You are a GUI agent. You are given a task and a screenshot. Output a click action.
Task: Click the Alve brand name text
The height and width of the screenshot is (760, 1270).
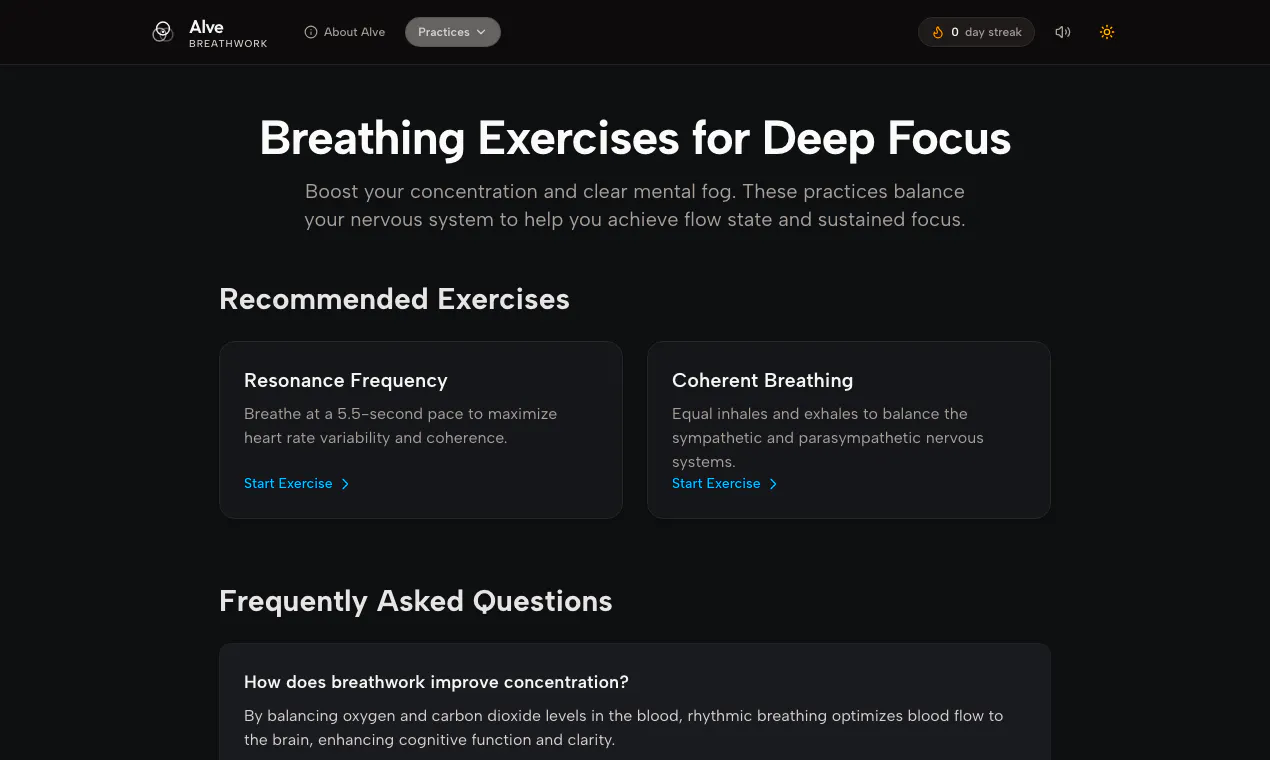[206, 27]
